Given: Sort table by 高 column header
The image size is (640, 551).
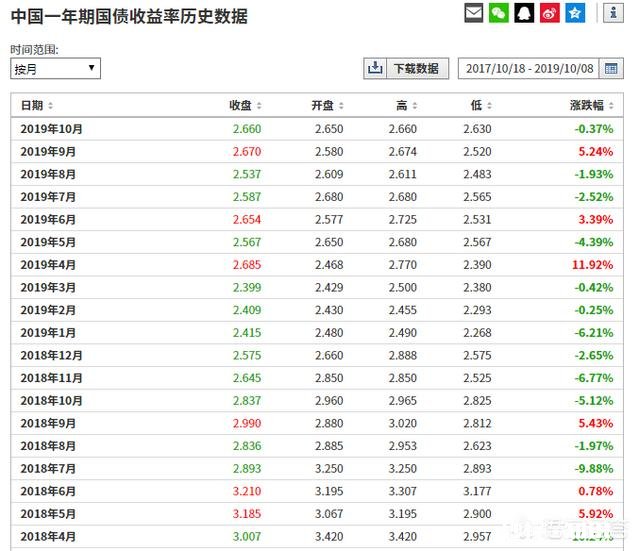Looking at the screenshot, I should point(407,106).
